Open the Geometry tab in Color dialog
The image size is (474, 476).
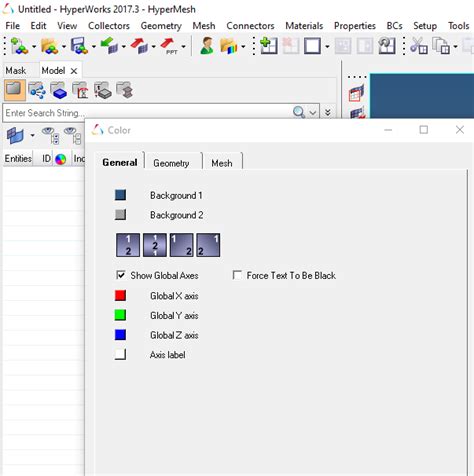pos(171,163)
